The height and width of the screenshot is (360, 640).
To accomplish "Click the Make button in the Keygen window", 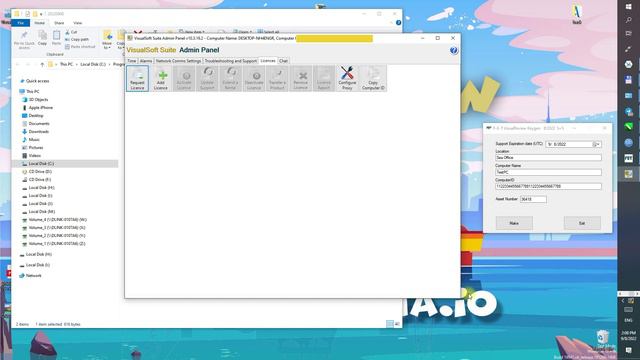I will point(514,223).
